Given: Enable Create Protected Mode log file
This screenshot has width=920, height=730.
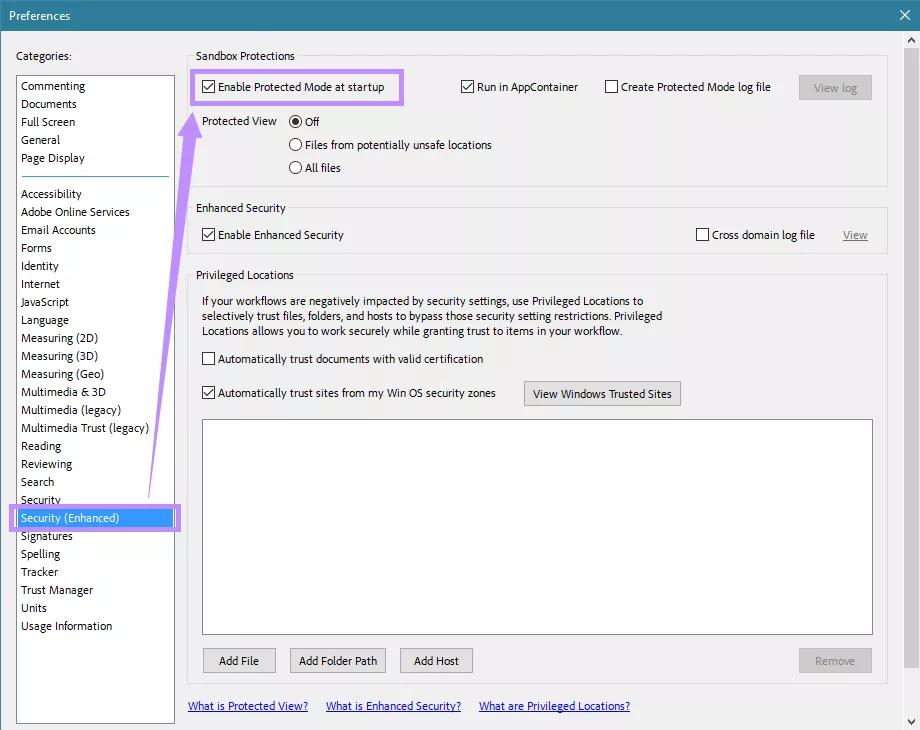Looking at the screenshot, I should pos(611,87).
